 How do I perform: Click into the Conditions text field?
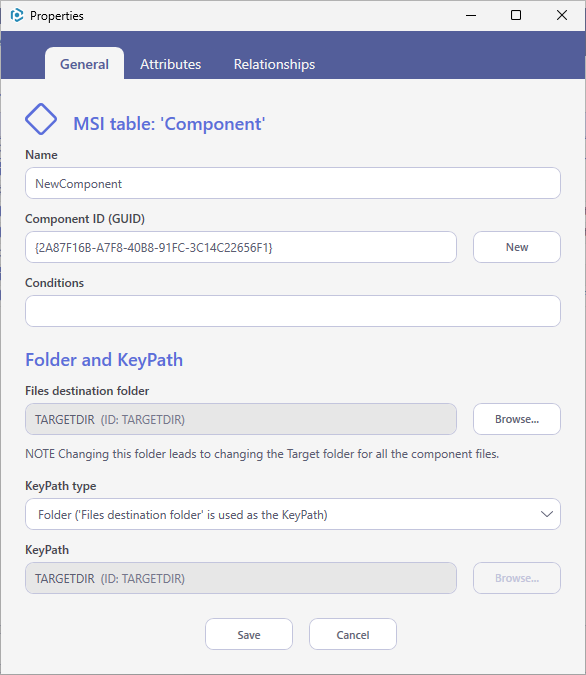point(293,311)
